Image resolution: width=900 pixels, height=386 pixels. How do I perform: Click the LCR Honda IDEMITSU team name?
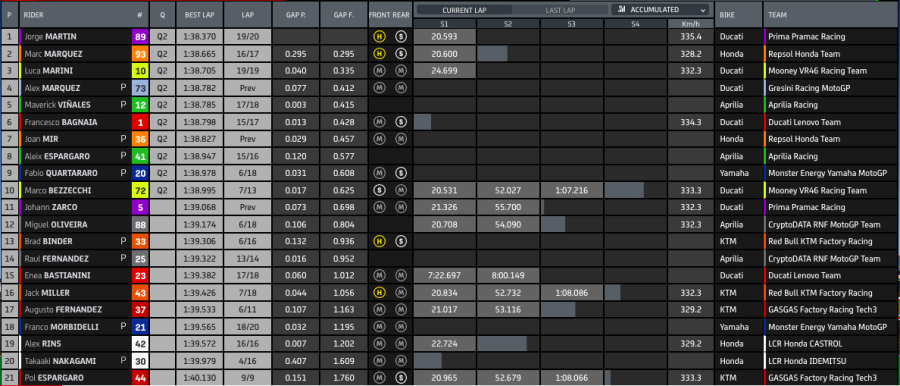coord(806,361)
